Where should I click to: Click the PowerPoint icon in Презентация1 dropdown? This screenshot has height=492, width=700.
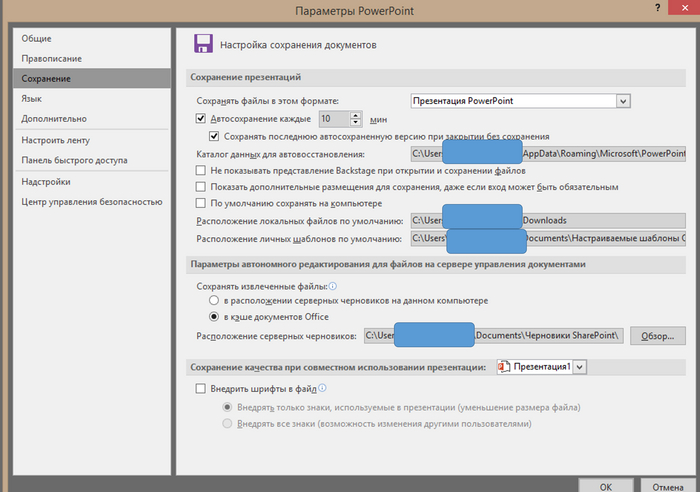coord(503,367)
